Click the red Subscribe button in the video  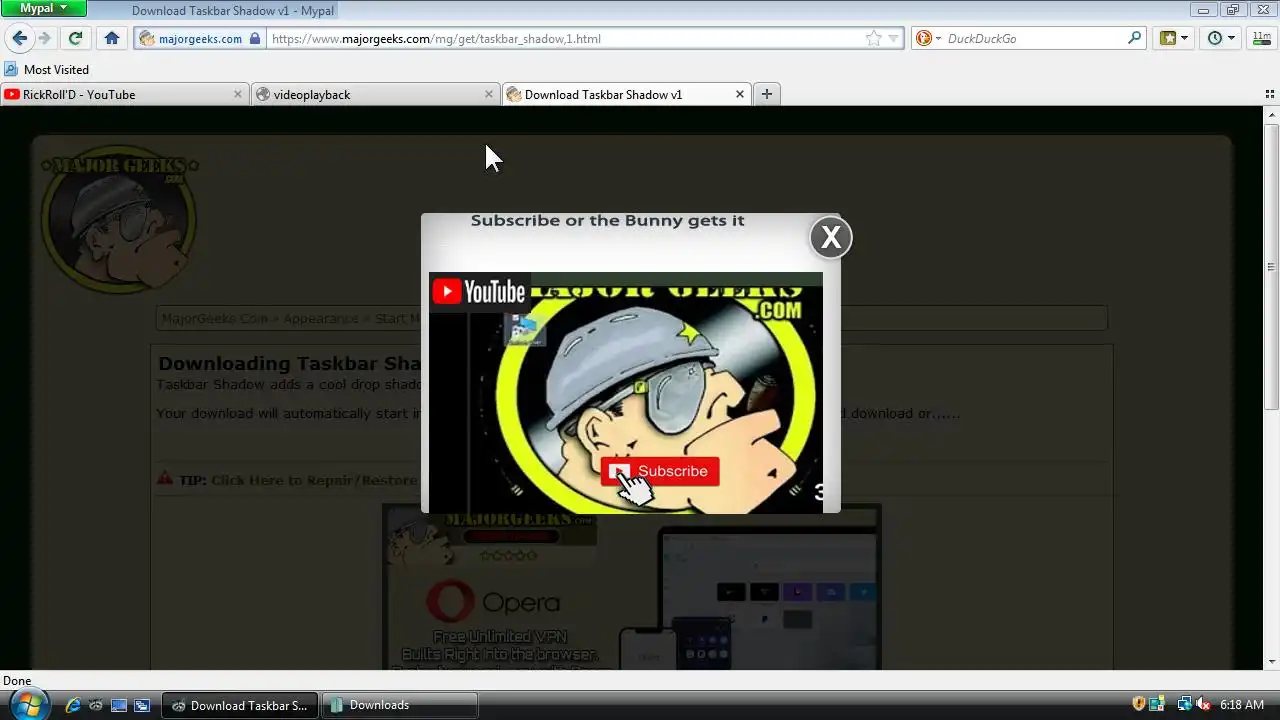[660, 471]
